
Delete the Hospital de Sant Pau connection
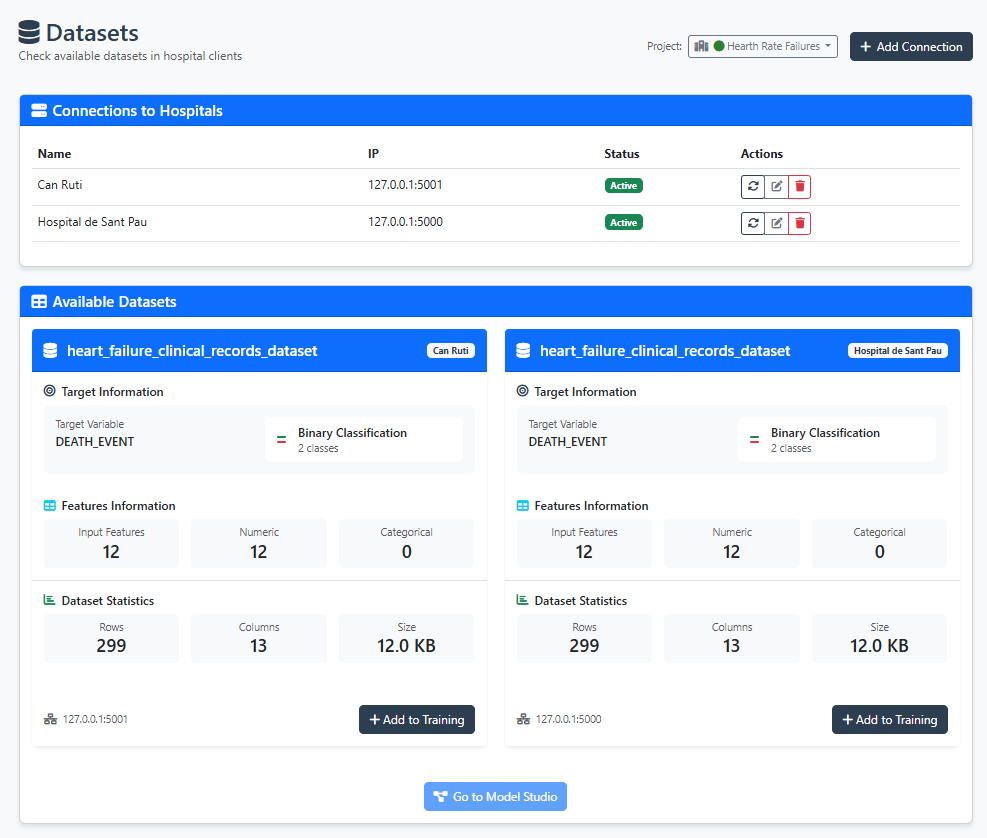[799, 222]
